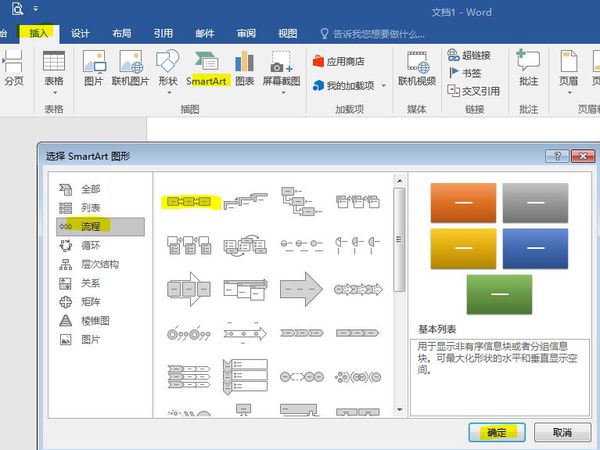Viewport: 600px width, 450px height.
Task: Insert Online Pictures (联机图片)
Action: tap(130, 68)
